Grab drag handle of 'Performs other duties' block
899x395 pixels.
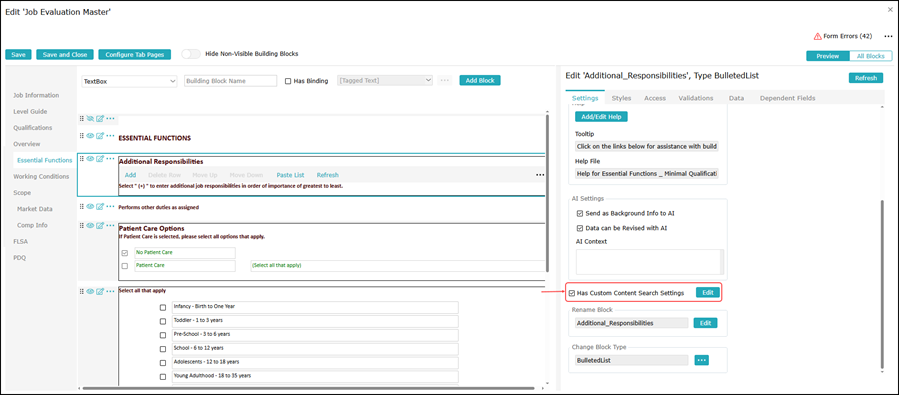click(x=81, y=206)
